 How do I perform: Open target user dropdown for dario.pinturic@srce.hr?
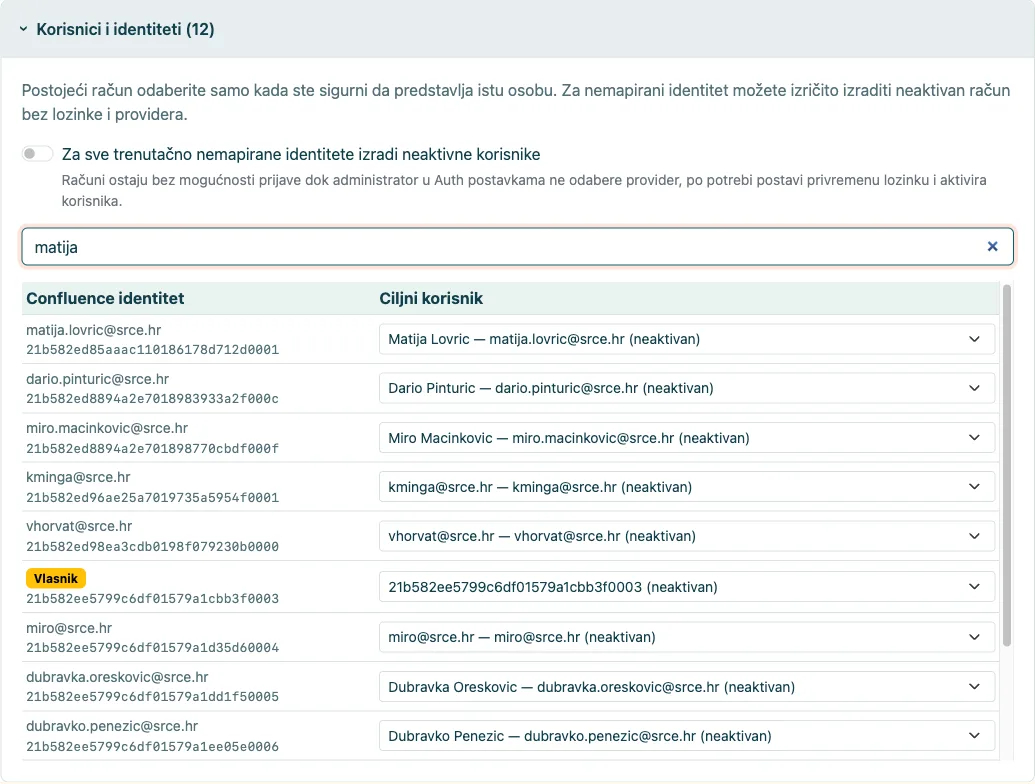[686, 388]
